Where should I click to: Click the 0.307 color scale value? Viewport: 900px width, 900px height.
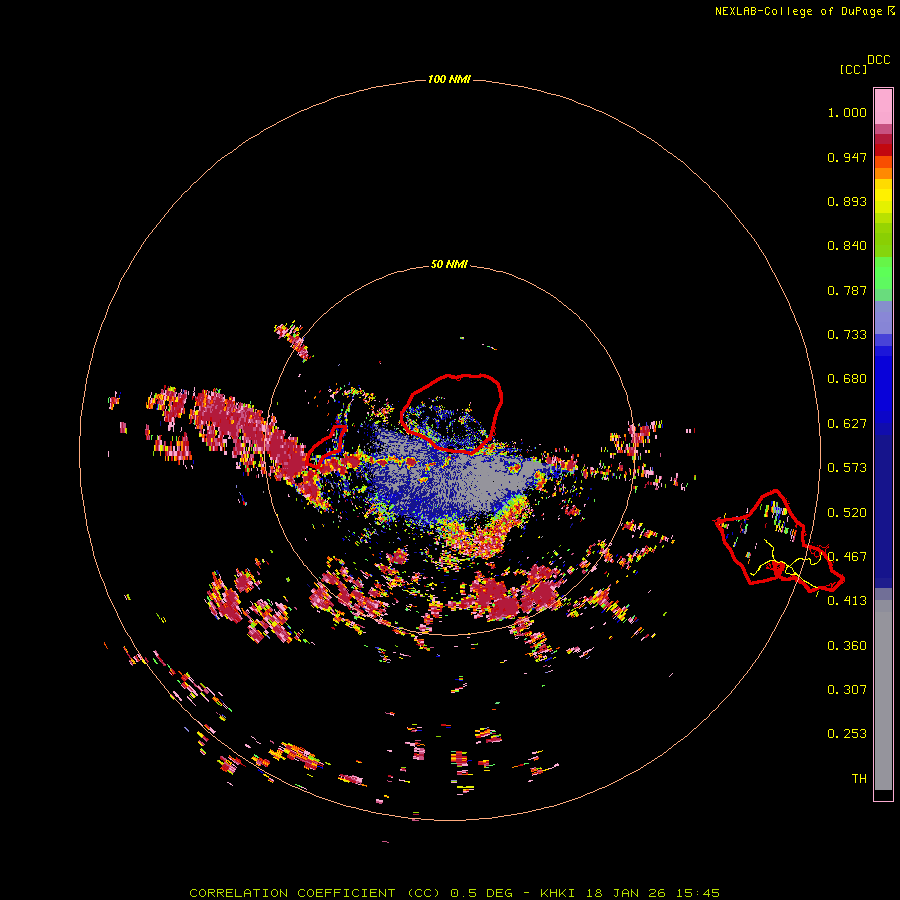847,690
